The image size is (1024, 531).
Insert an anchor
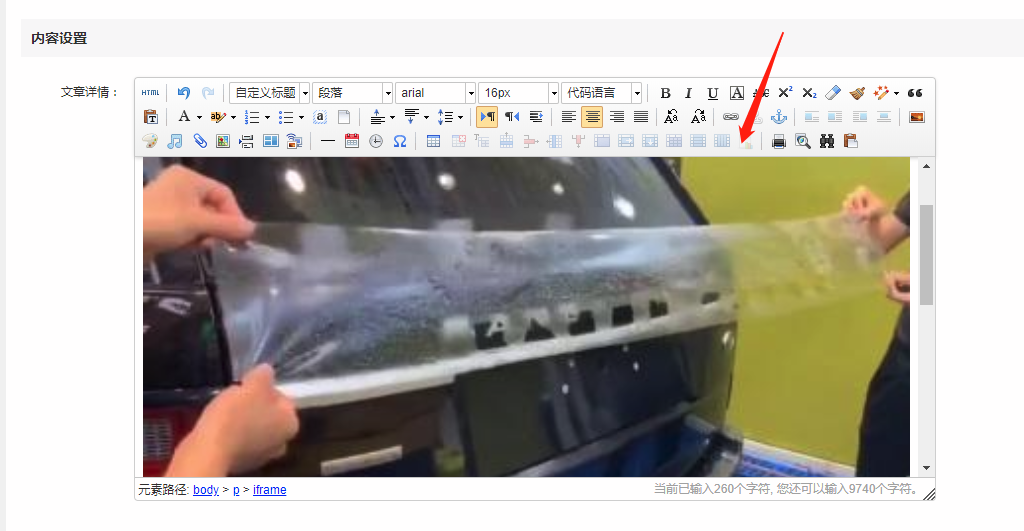click(778, 117)
